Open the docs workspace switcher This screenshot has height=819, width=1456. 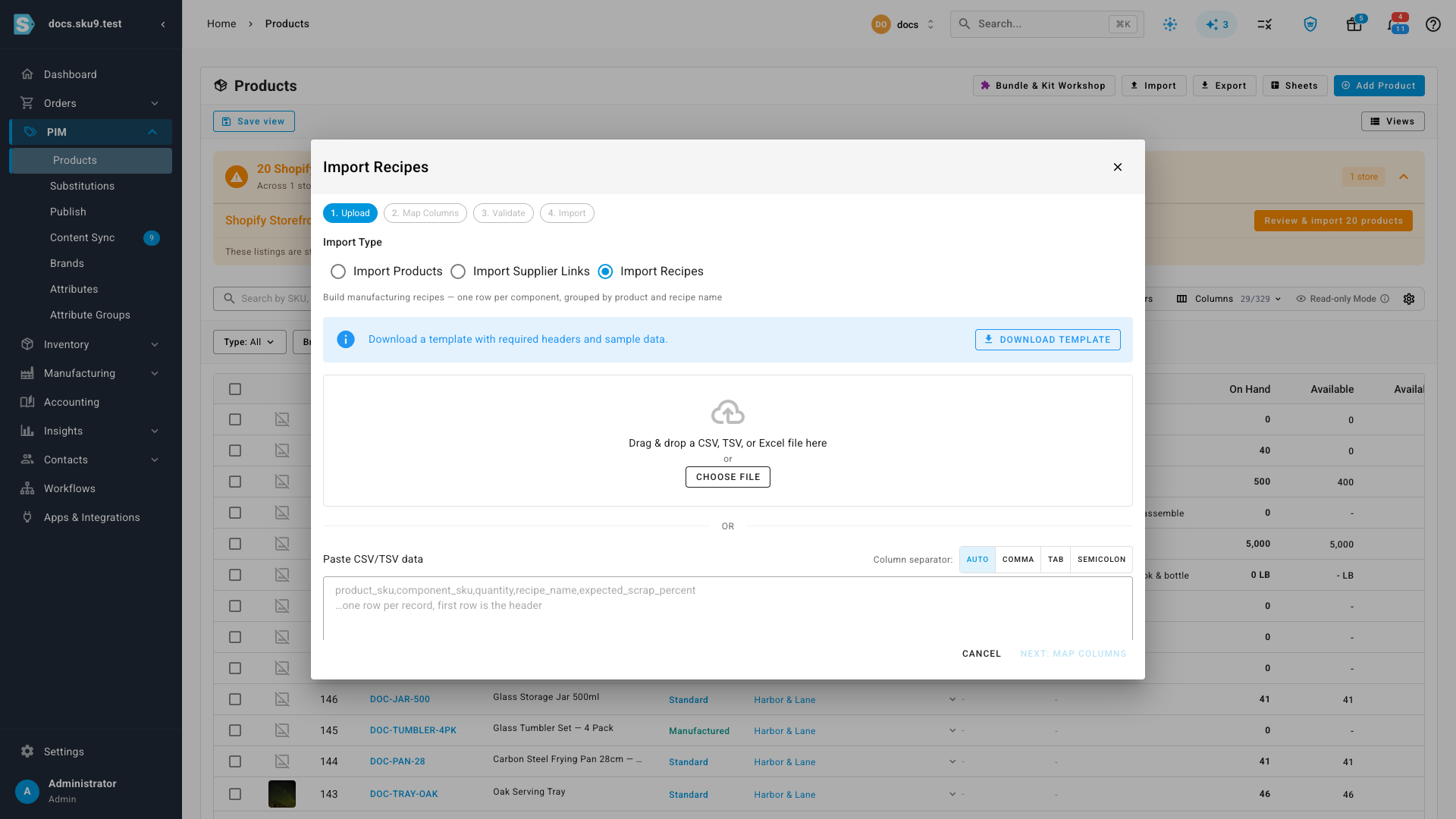(904, 24)
